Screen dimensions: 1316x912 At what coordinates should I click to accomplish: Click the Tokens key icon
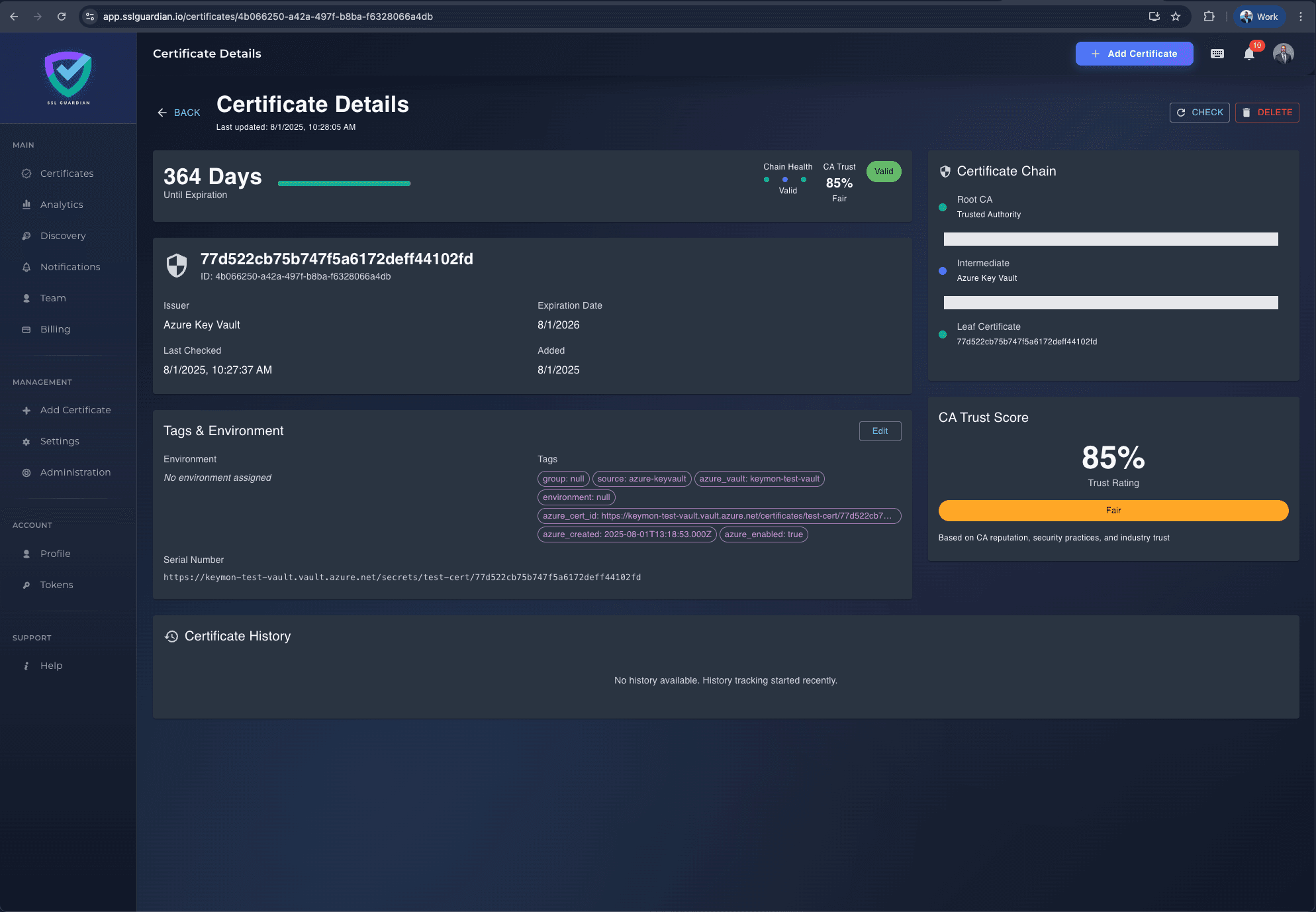click(x=26, y=585)
